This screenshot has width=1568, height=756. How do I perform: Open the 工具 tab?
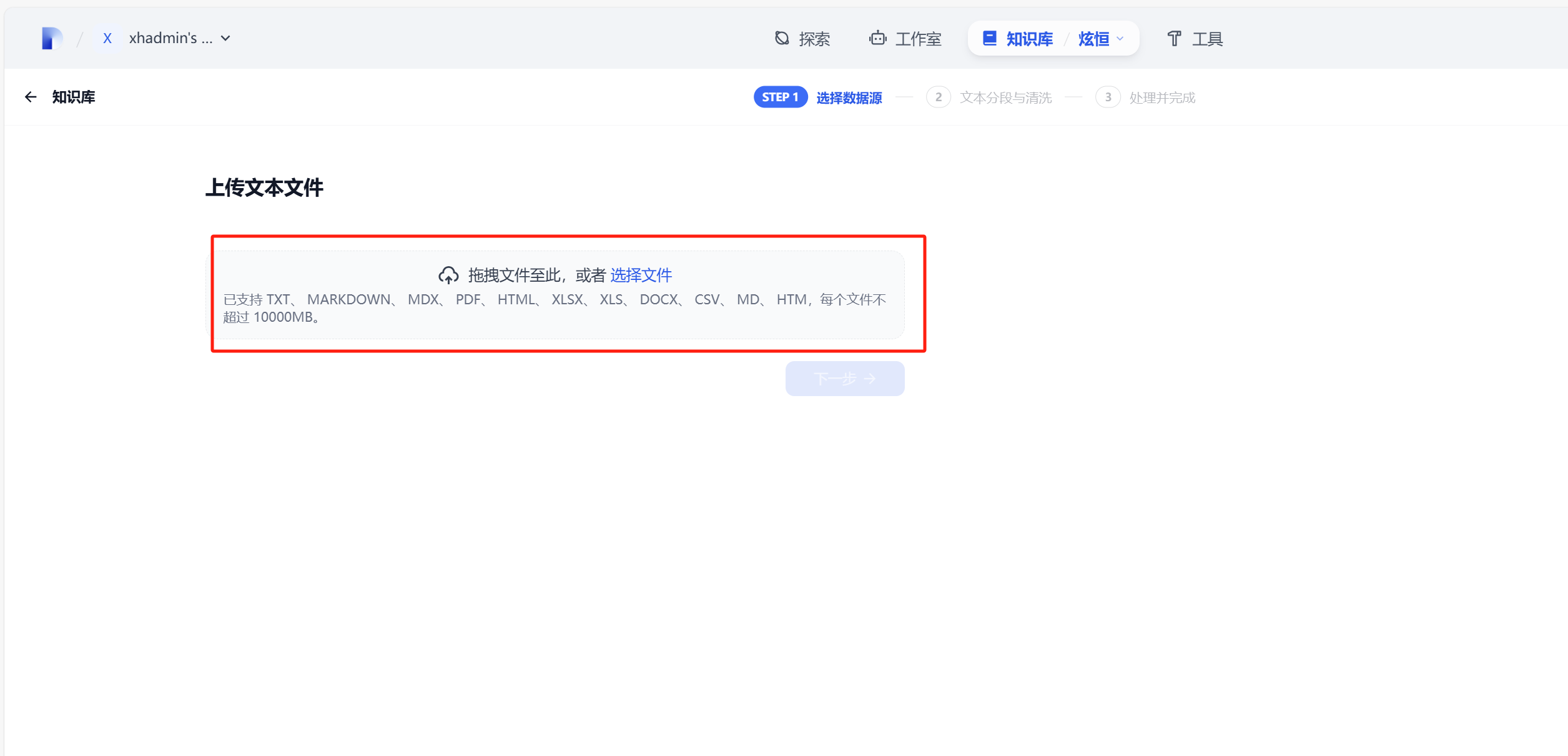click(1207, 39)
